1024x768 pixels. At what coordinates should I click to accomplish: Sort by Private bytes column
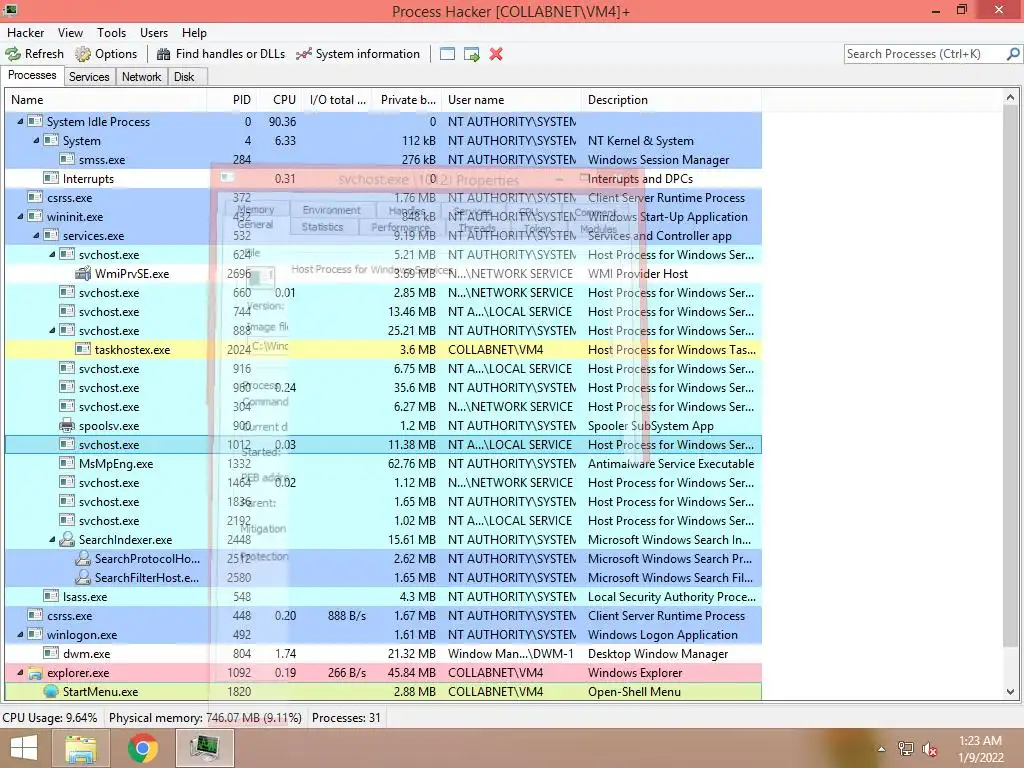[407, 100]
